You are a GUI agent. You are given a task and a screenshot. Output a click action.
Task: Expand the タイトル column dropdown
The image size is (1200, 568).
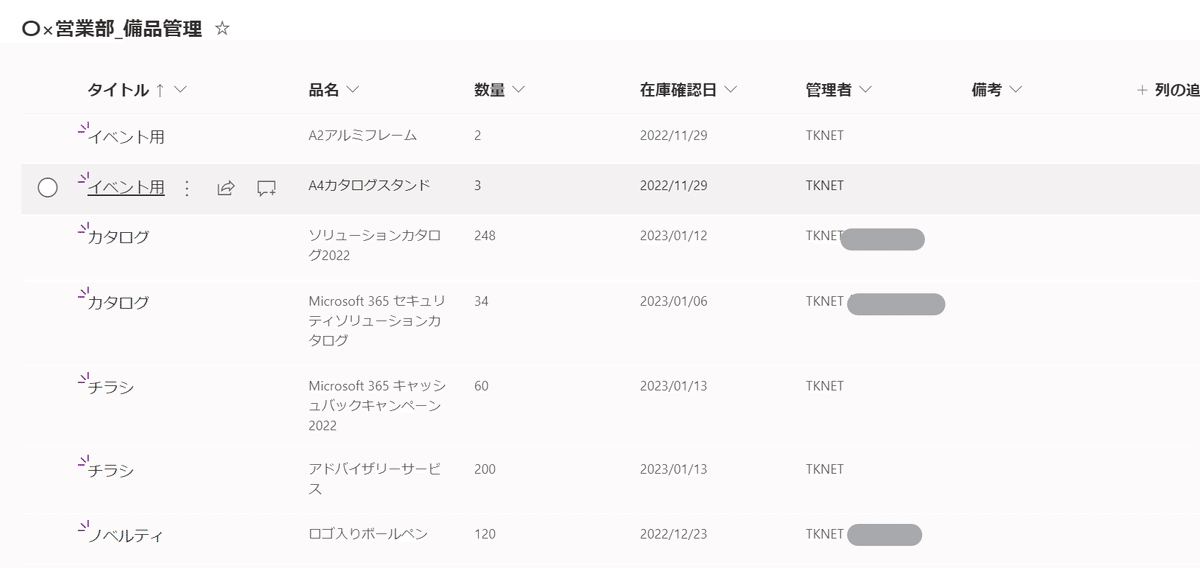[180, 90]
